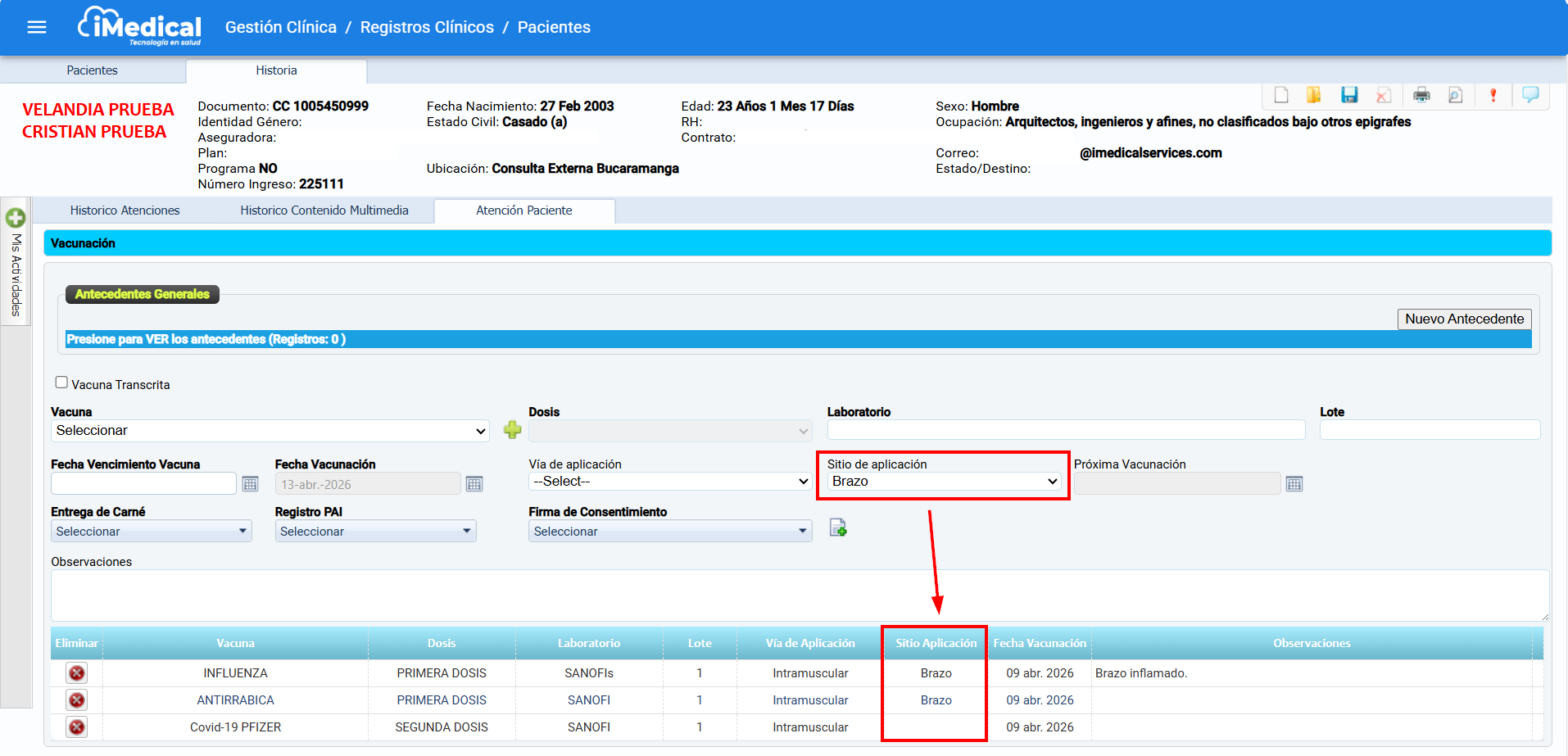The height and width of the screenshot is (756, 1568).
Task: Delete the INFLUENZA vaccine row
Action: (x=77, y=673)
